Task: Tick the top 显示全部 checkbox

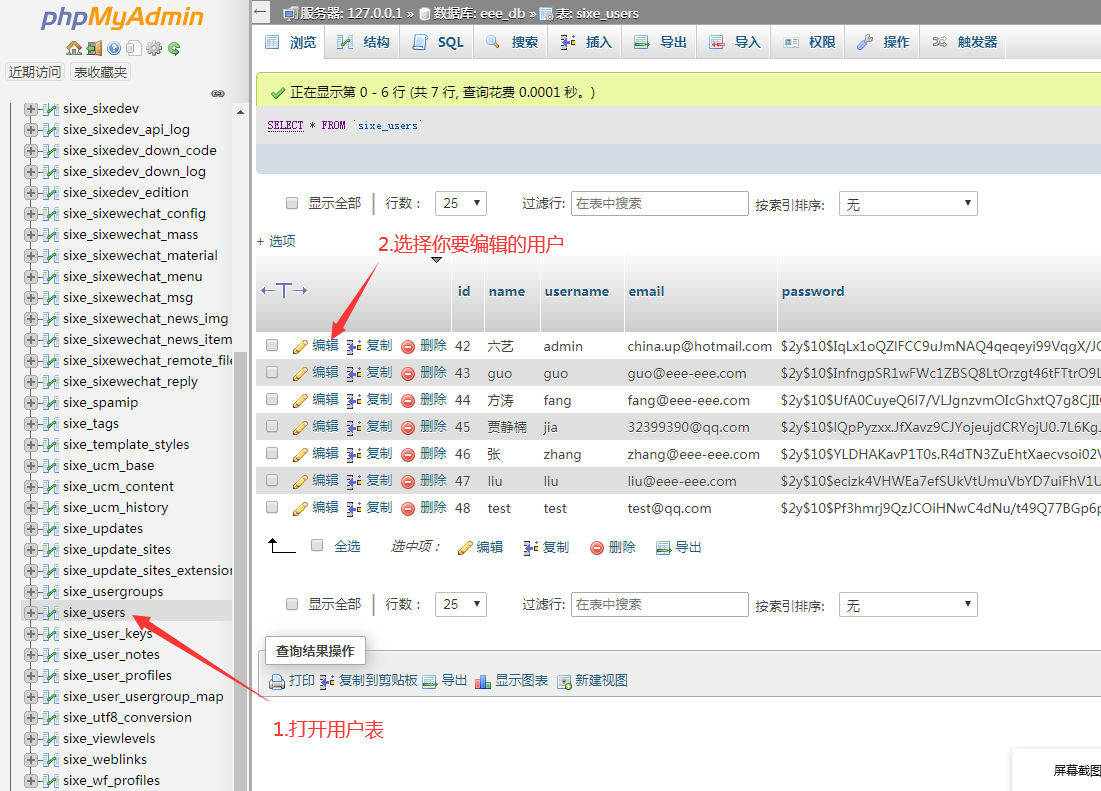Action: click(x=292, y=203)
